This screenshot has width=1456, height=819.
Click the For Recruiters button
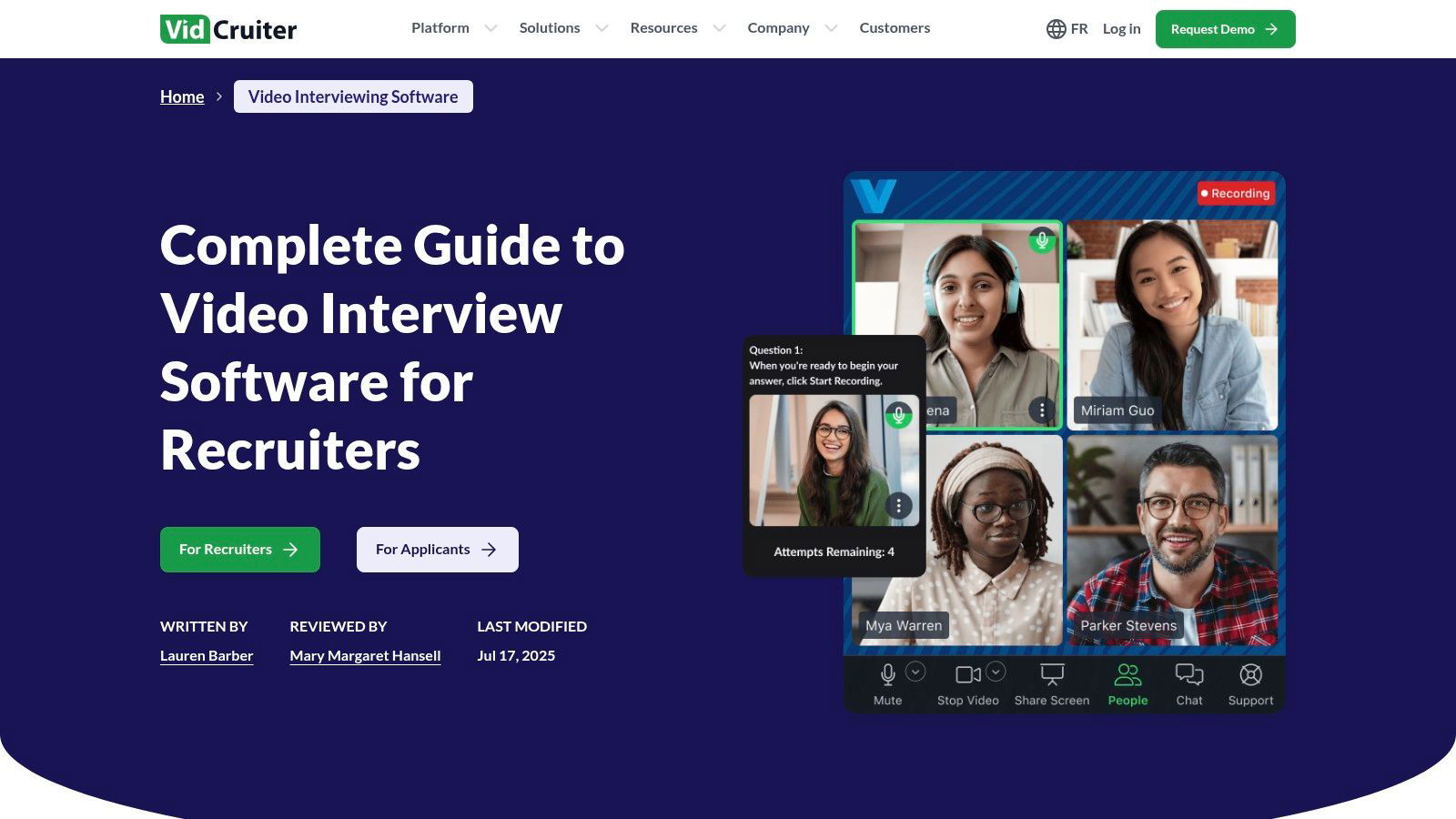[239, 550]
